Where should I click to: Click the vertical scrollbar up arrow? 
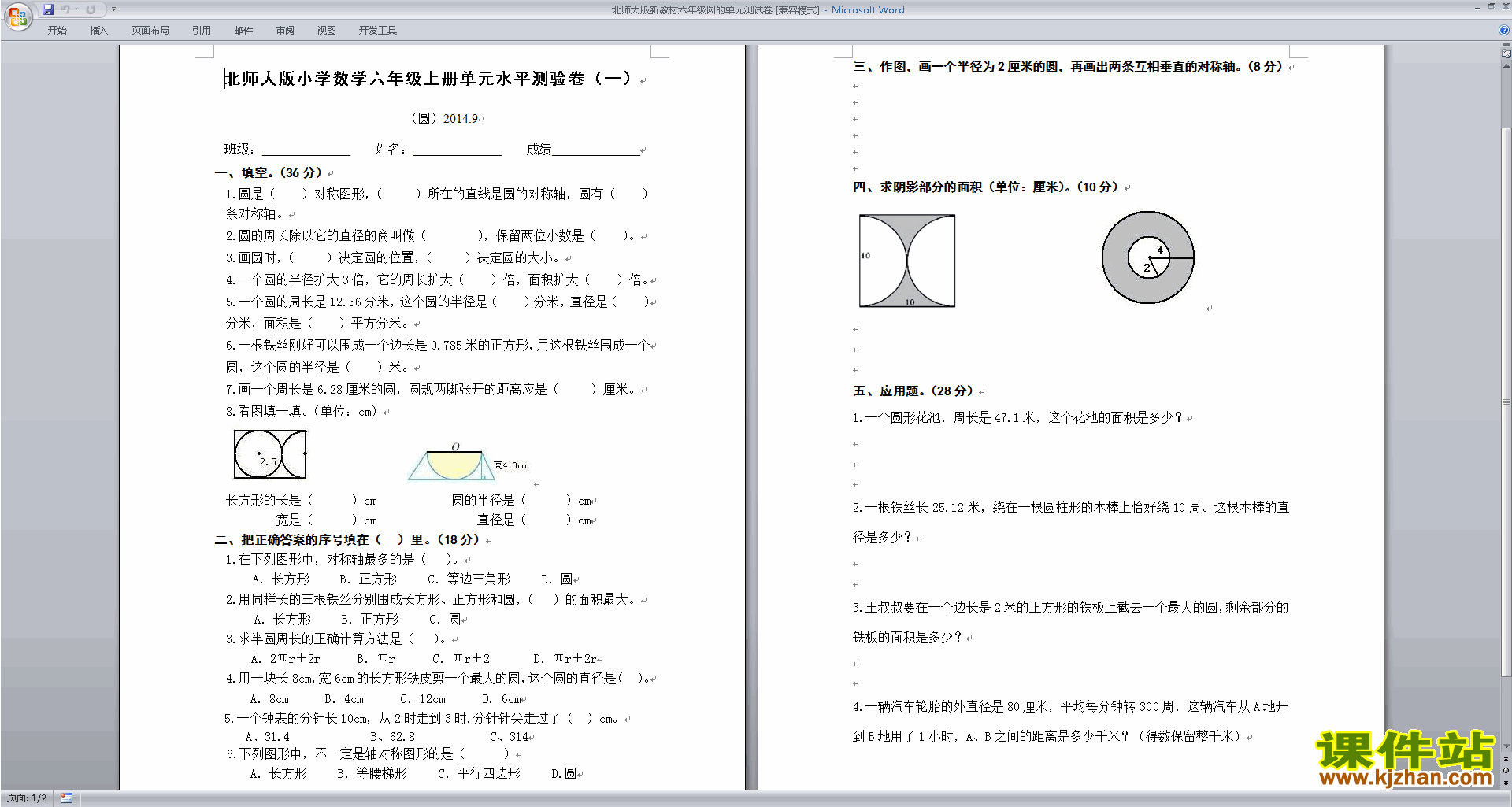pyautogui.click(x=1506, y=66)
